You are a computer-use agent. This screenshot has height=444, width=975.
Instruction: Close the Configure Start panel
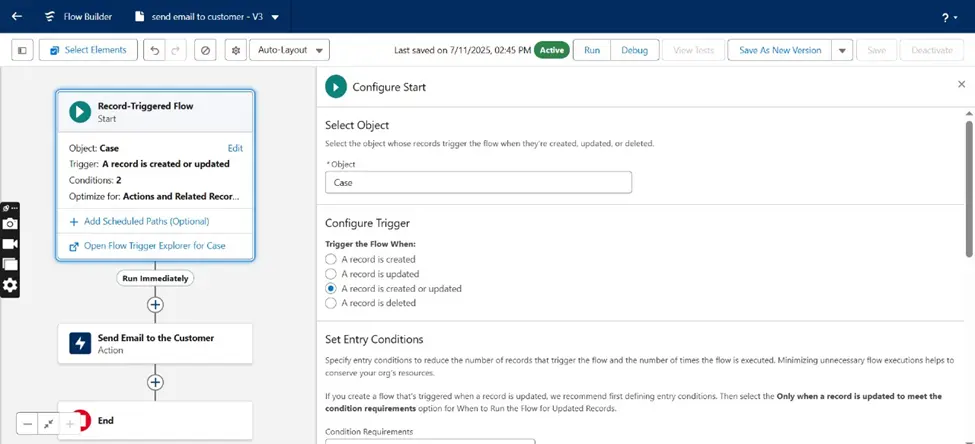click(x=961, y=85)
